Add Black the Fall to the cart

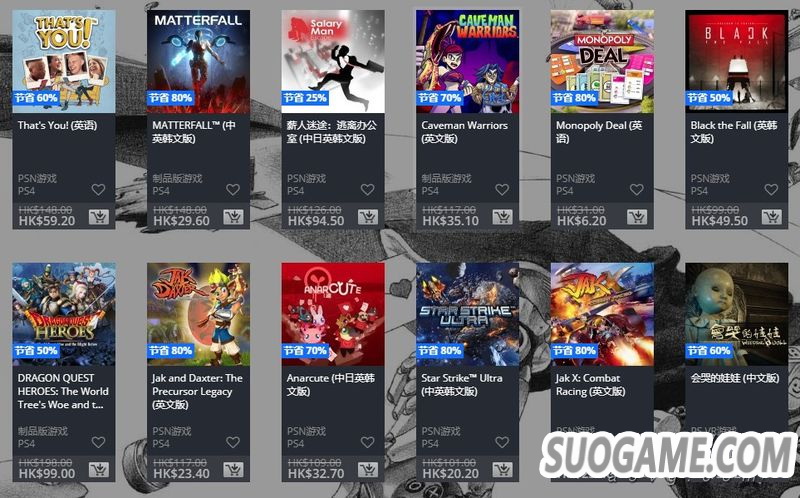coord(772,217)
